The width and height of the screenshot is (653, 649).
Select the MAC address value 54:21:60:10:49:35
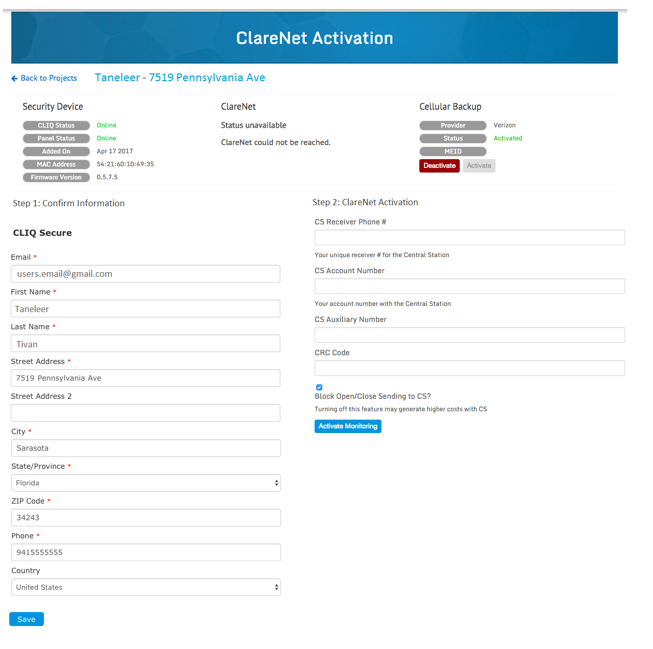coord(125,164)
